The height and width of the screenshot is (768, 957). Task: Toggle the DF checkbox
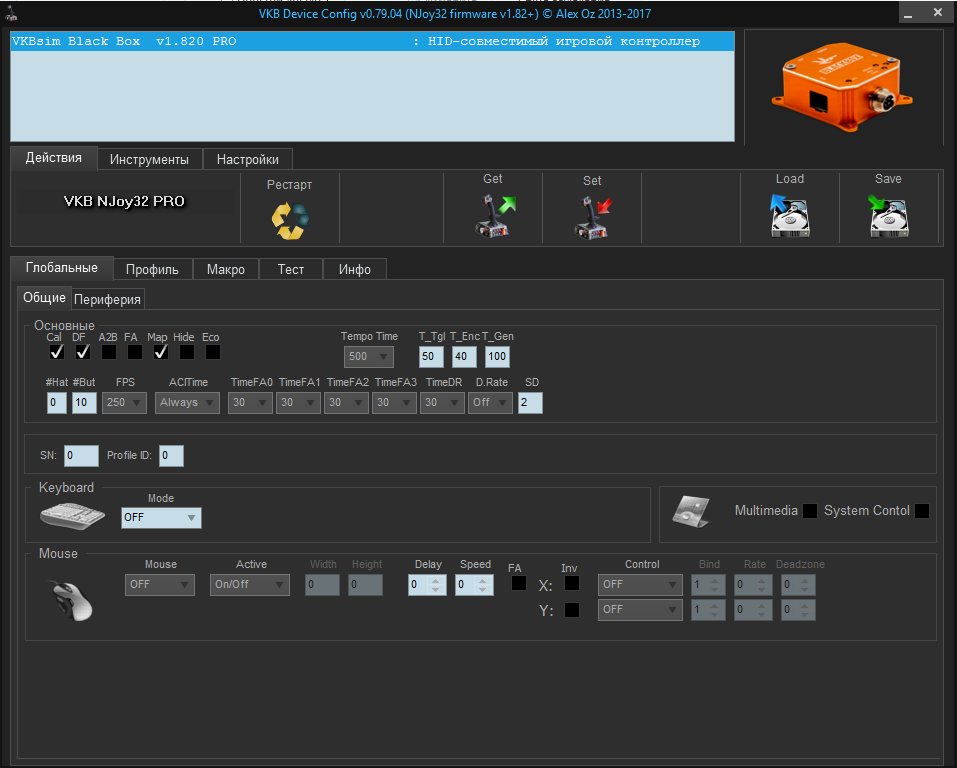coord(82,352)
